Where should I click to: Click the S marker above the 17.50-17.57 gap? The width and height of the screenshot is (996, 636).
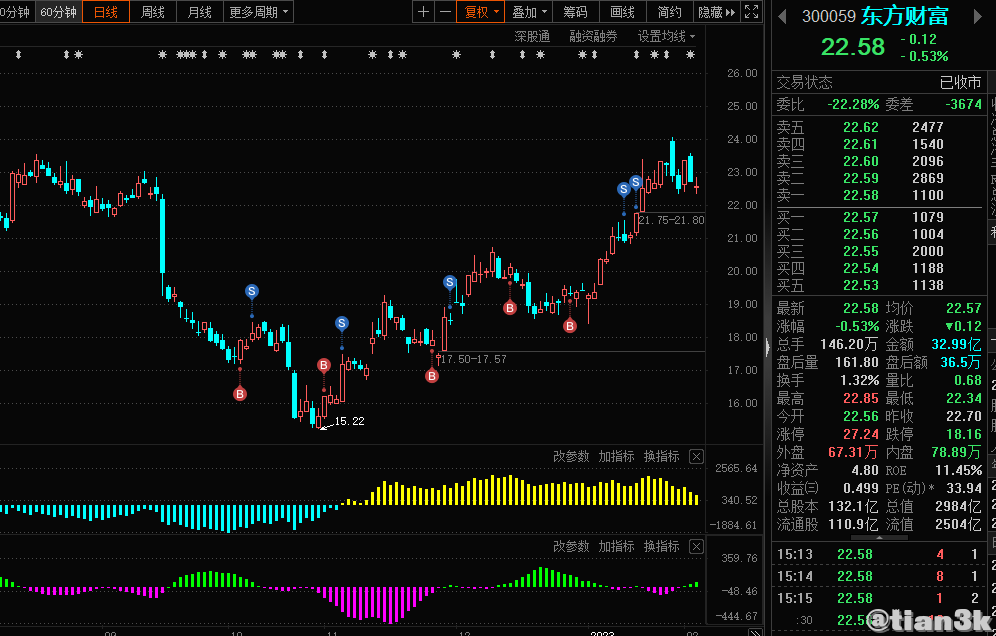[x=450, y=282]
